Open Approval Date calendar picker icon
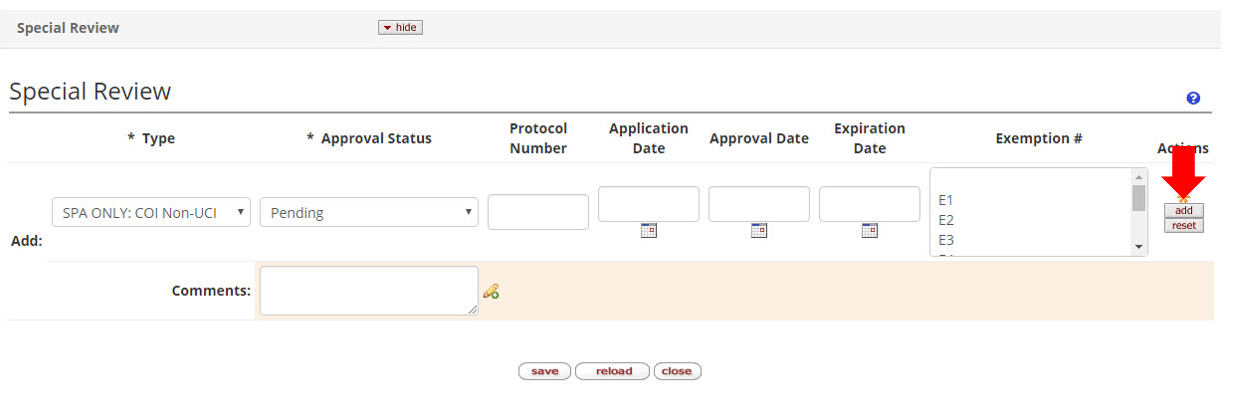The image size is (1235, 397). [759, 231]
